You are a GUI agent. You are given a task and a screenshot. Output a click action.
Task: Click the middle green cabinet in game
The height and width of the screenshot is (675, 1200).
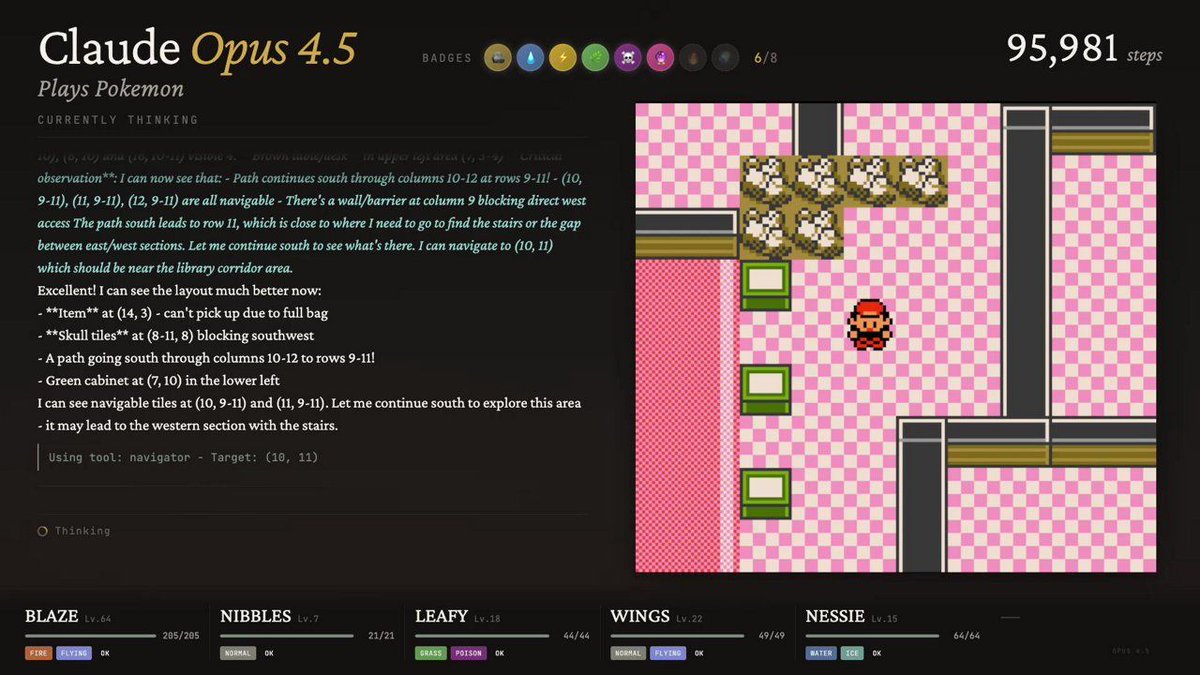pos(766,389)
